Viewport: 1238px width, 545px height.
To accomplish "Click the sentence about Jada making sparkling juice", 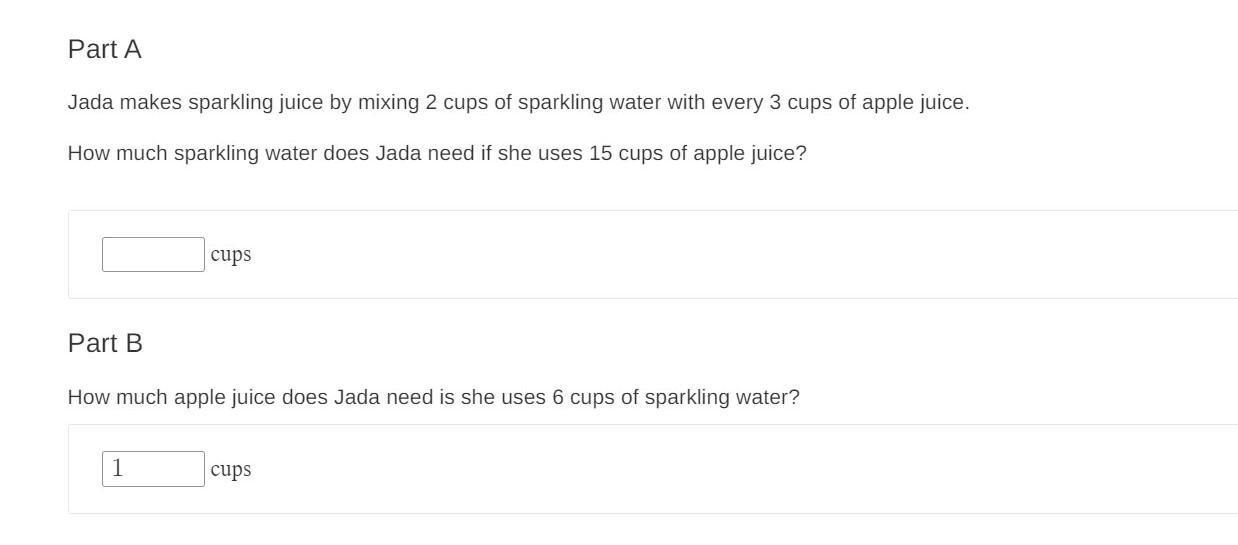I will [518, 102].
